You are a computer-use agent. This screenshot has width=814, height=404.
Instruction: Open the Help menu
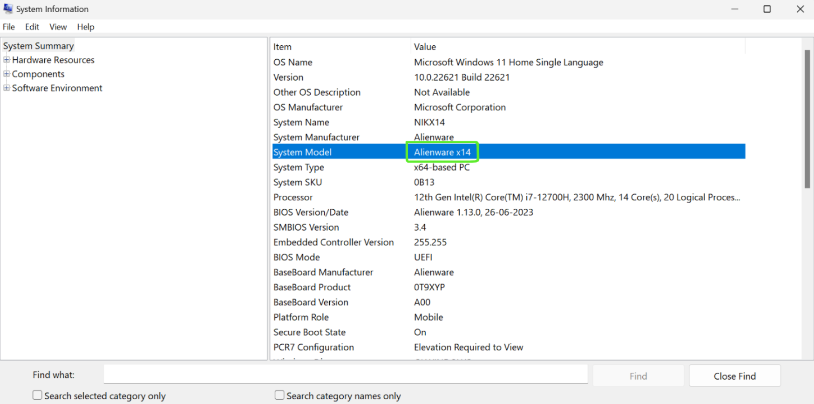point(86,27)
